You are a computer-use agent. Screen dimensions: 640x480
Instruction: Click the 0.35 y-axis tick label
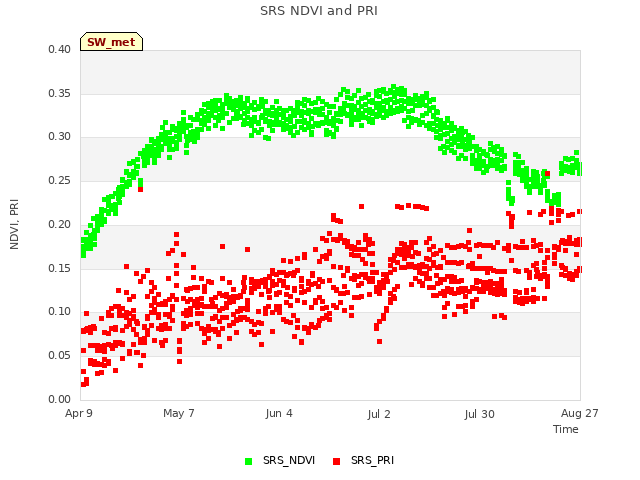tap(59, 93)
